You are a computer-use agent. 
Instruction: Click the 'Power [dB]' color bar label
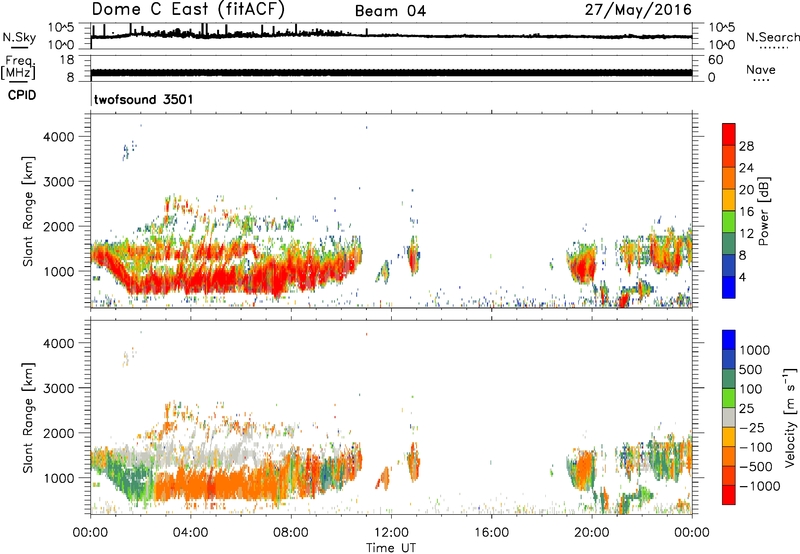tap(763, 211)
